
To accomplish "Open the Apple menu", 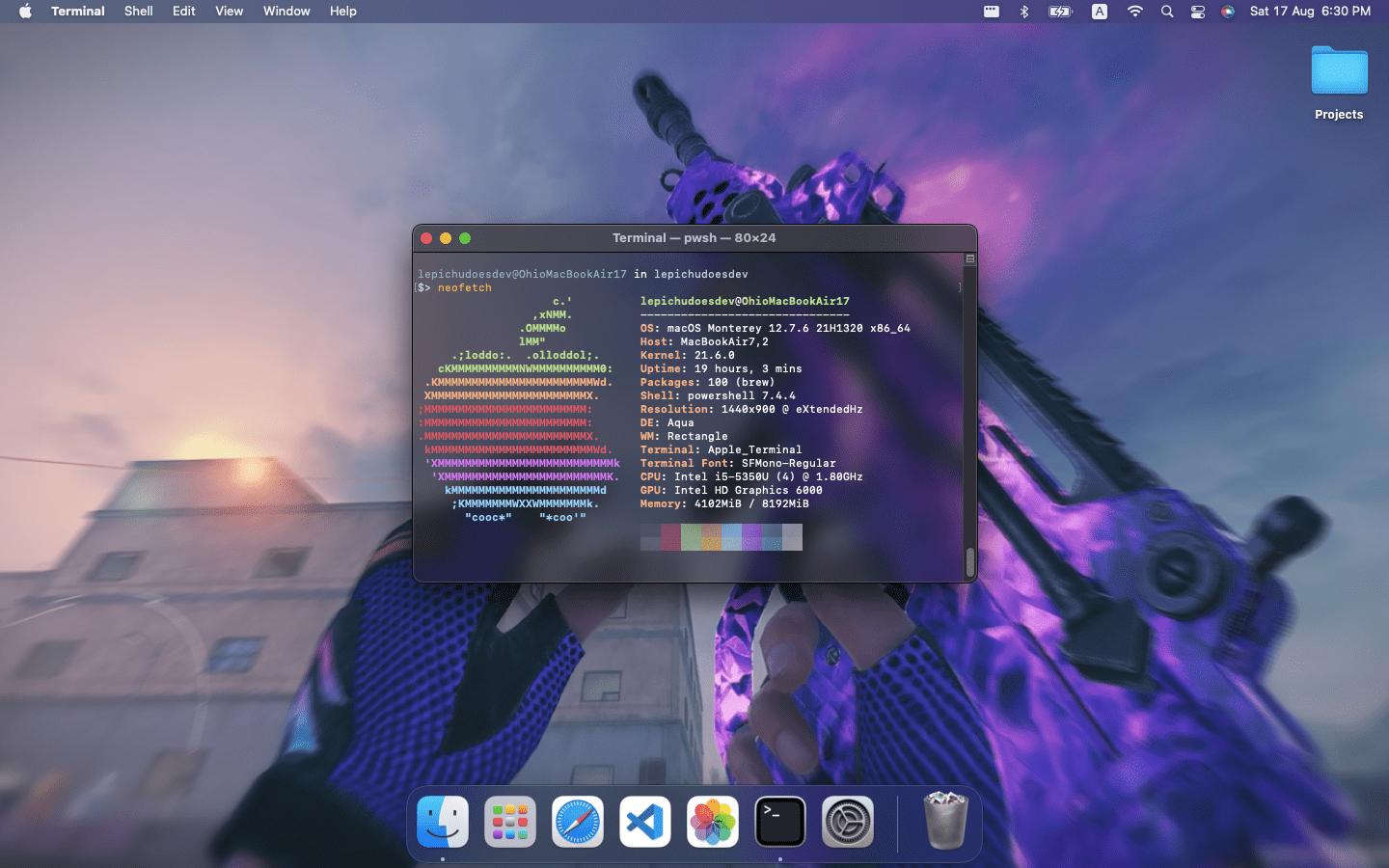I will pyautogui.click(x=24, y=11).
